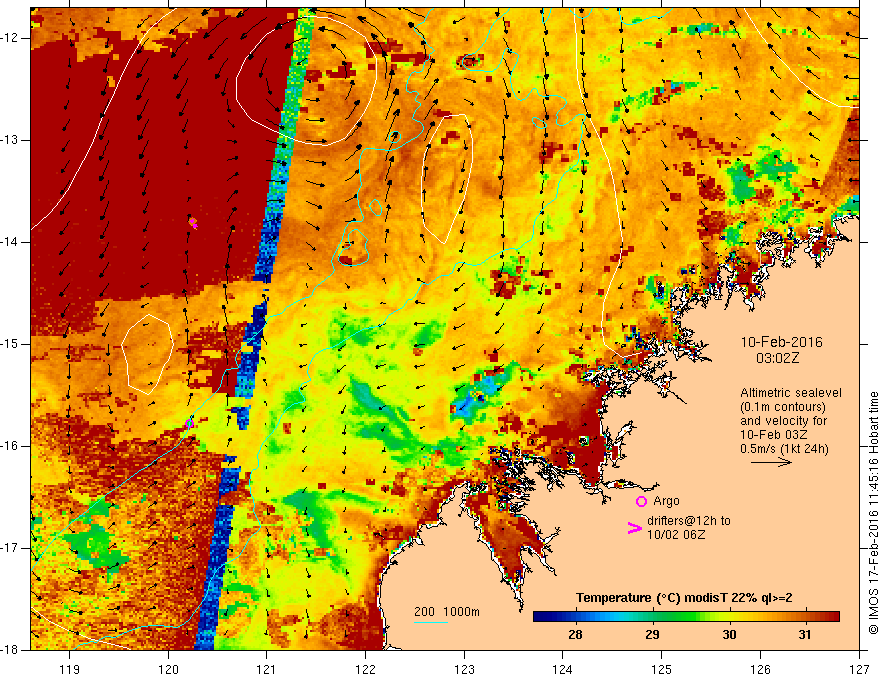The height and width of the screenshot is (680, 880).
Task: Click the time label 03:02Z
Action: click(x=777, y=358)
